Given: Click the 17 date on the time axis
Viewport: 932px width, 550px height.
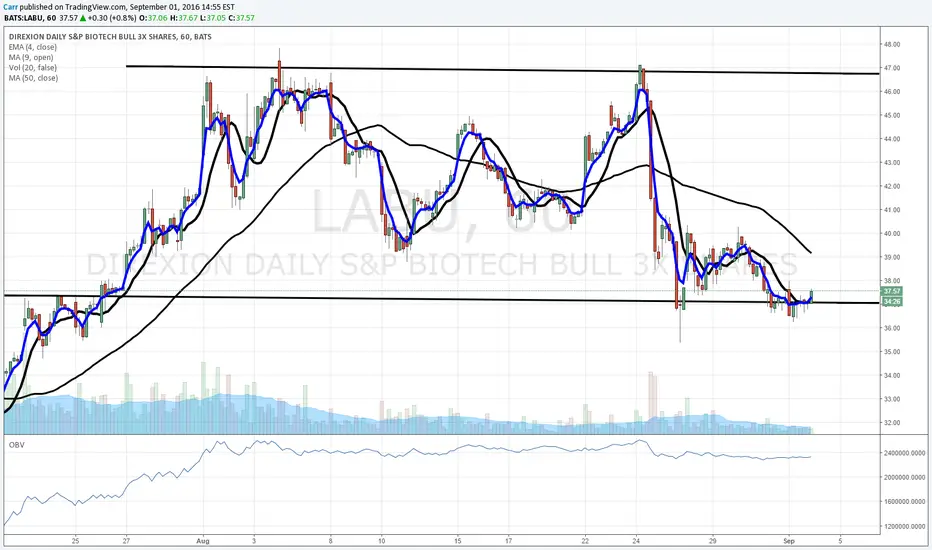Looking at the screenshot, I should point(509,541).
